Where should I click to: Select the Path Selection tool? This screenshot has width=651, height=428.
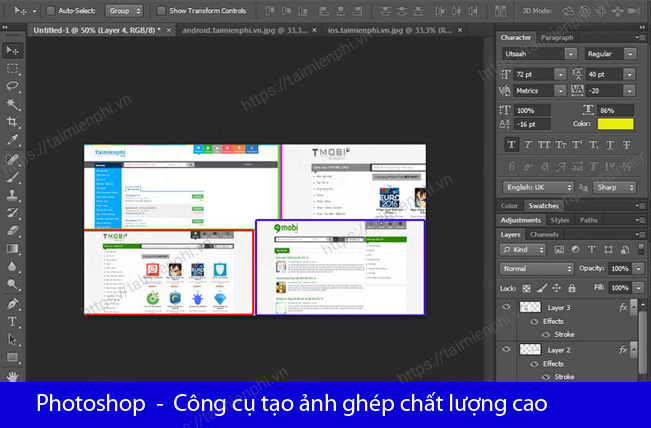[x=12, y=340]
